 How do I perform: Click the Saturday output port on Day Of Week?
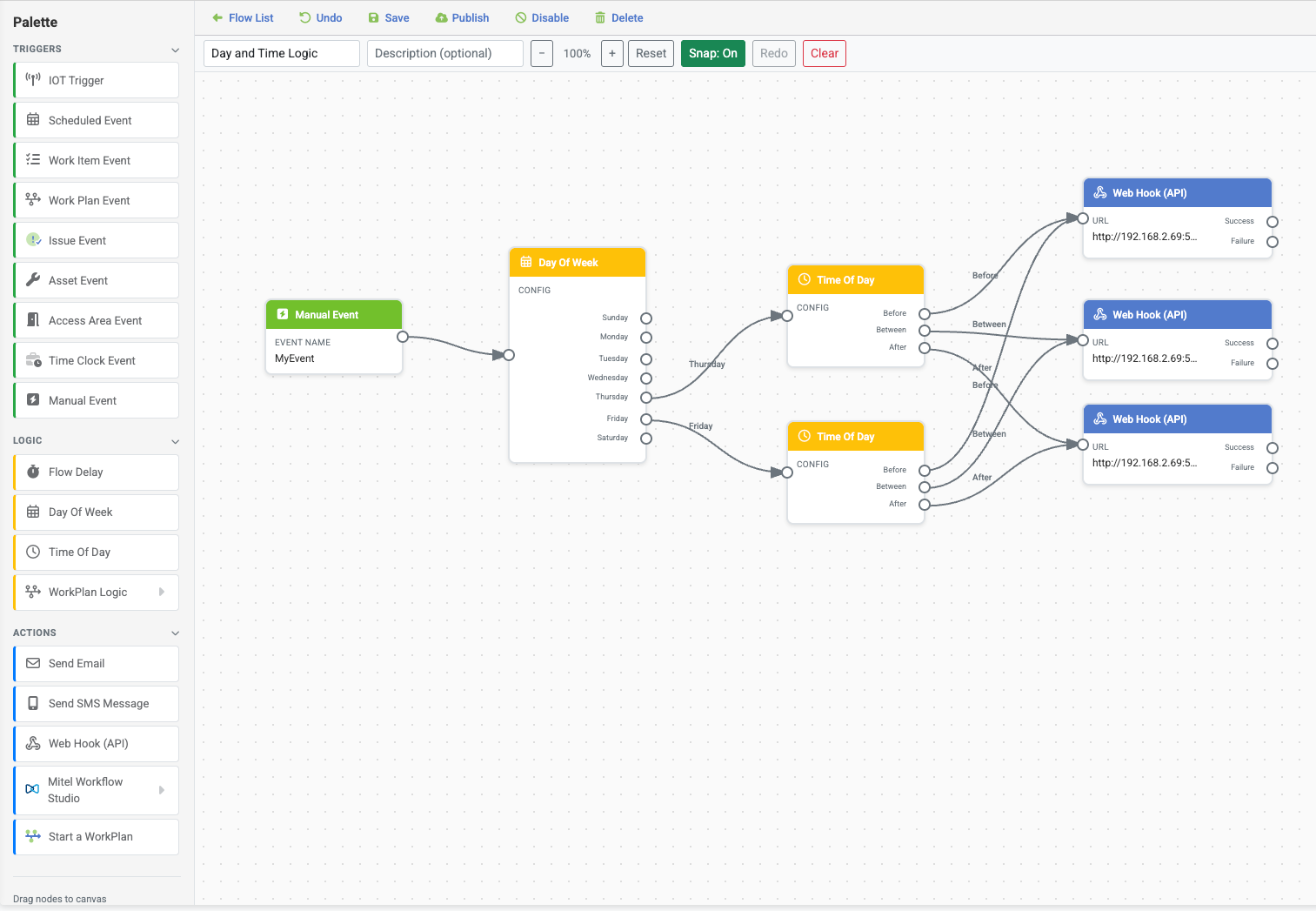646,438
